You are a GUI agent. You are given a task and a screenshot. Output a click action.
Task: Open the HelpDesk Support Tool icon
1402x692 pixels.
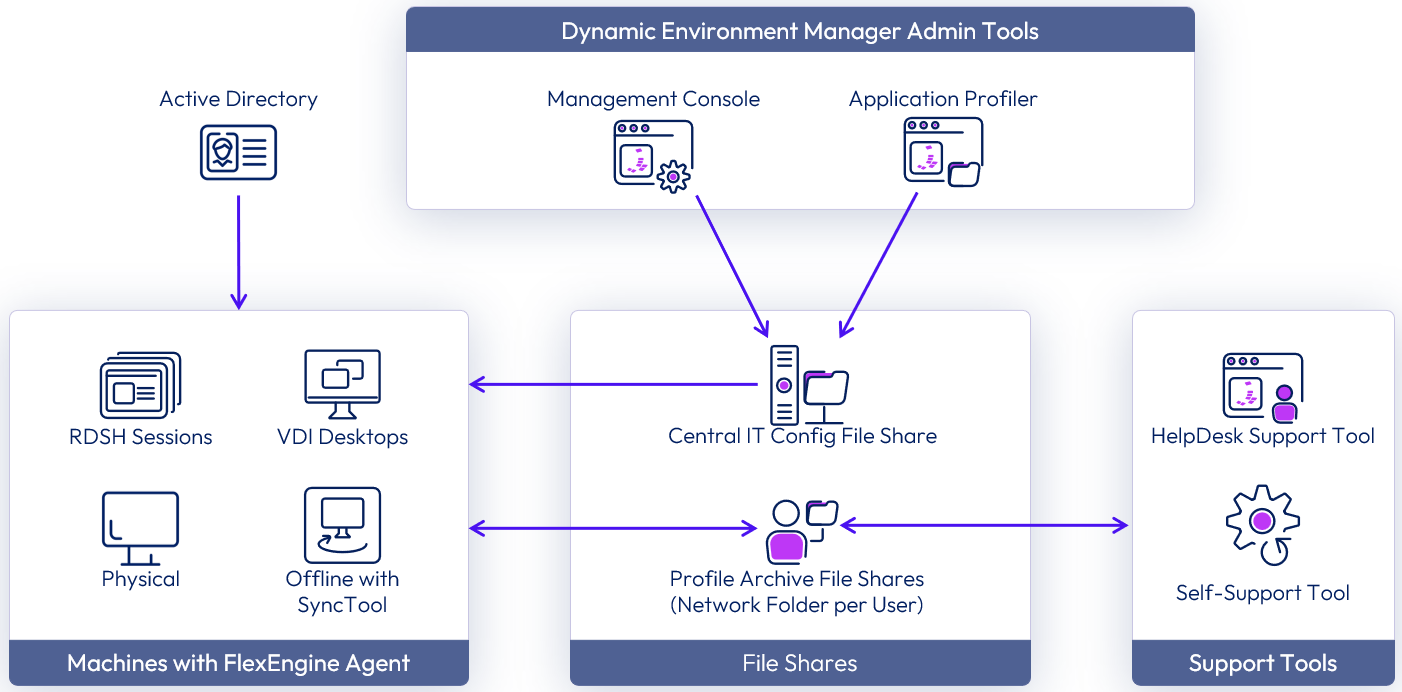point(1262,386)
